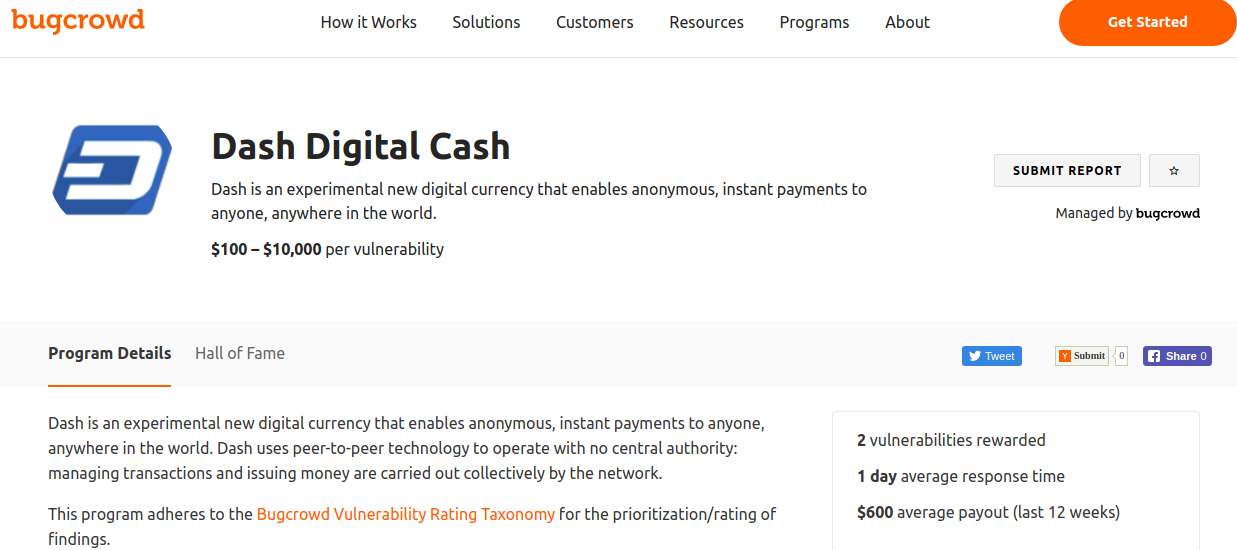Open the Bugcrowd Vulnerability Rating Taxonomy link
Screen dimensions: 1237x550
pyautogui.click(x=406, y=514)
